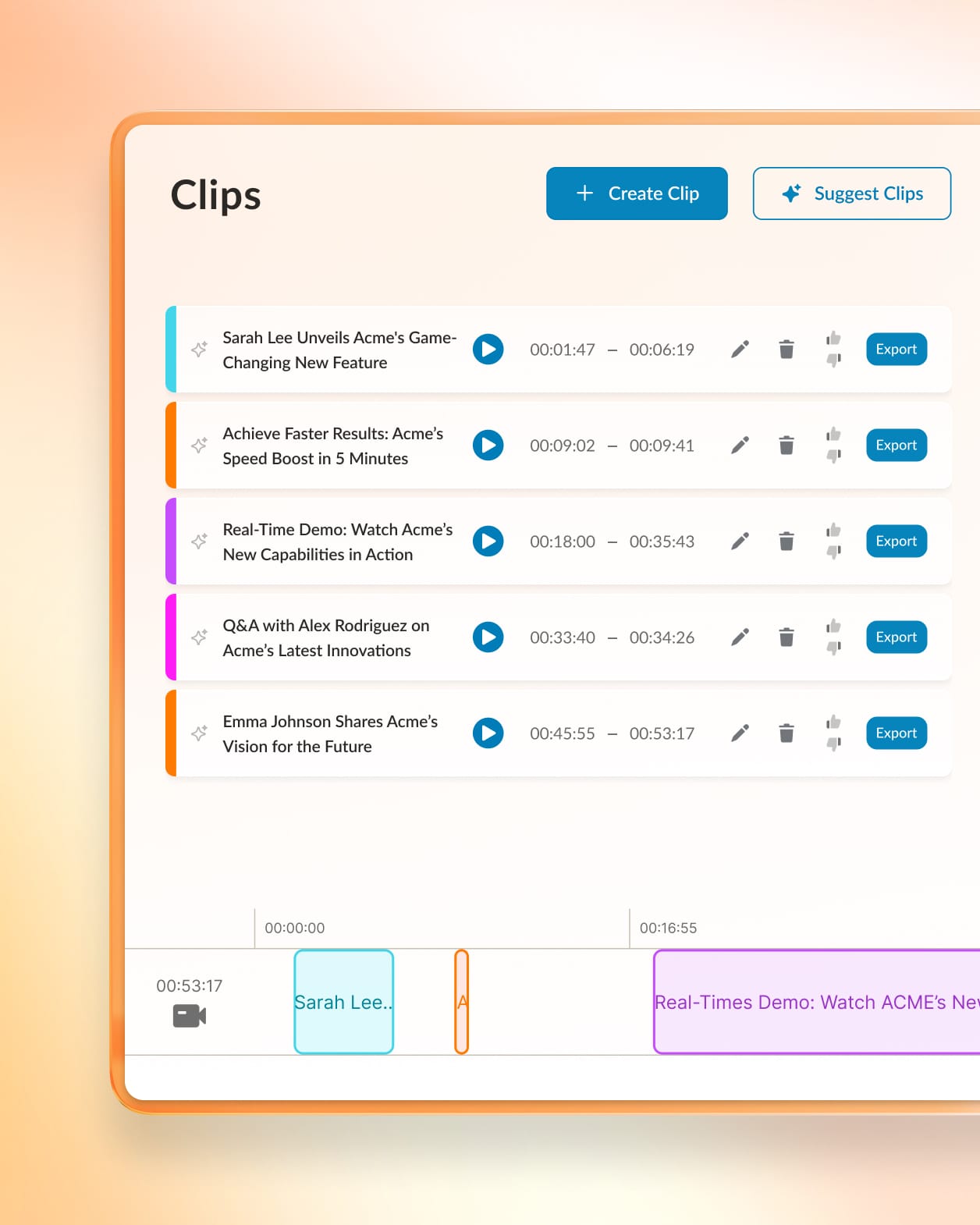This screenshot has height=1225, width=980.
Task: Click the sparkle icon beside Q&A with Alex Rodriguez
Action: [x=200, y=637]
